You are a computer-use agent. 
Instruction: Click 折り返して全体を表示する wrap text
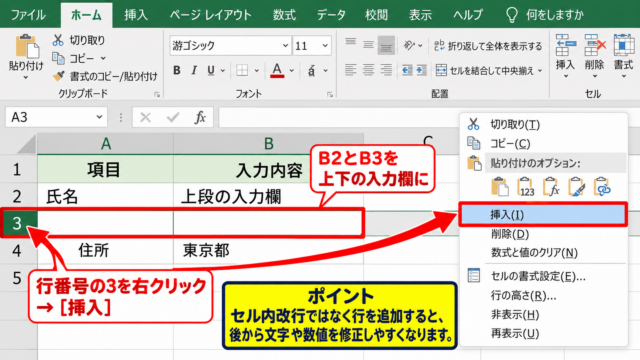click(488, 46)
